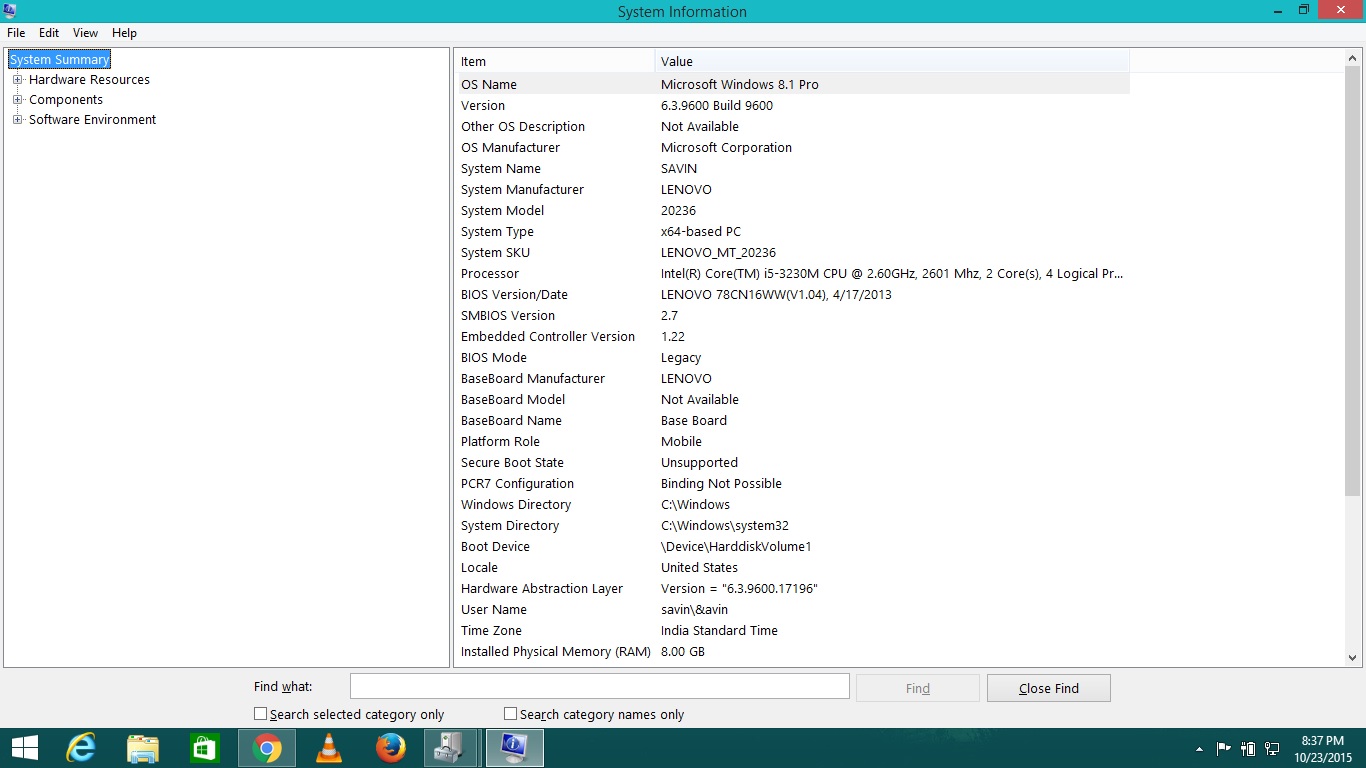This screenshot has width=1366, height=768.
Task: Select the OS Name row
Action: click(x=794, y=84)
